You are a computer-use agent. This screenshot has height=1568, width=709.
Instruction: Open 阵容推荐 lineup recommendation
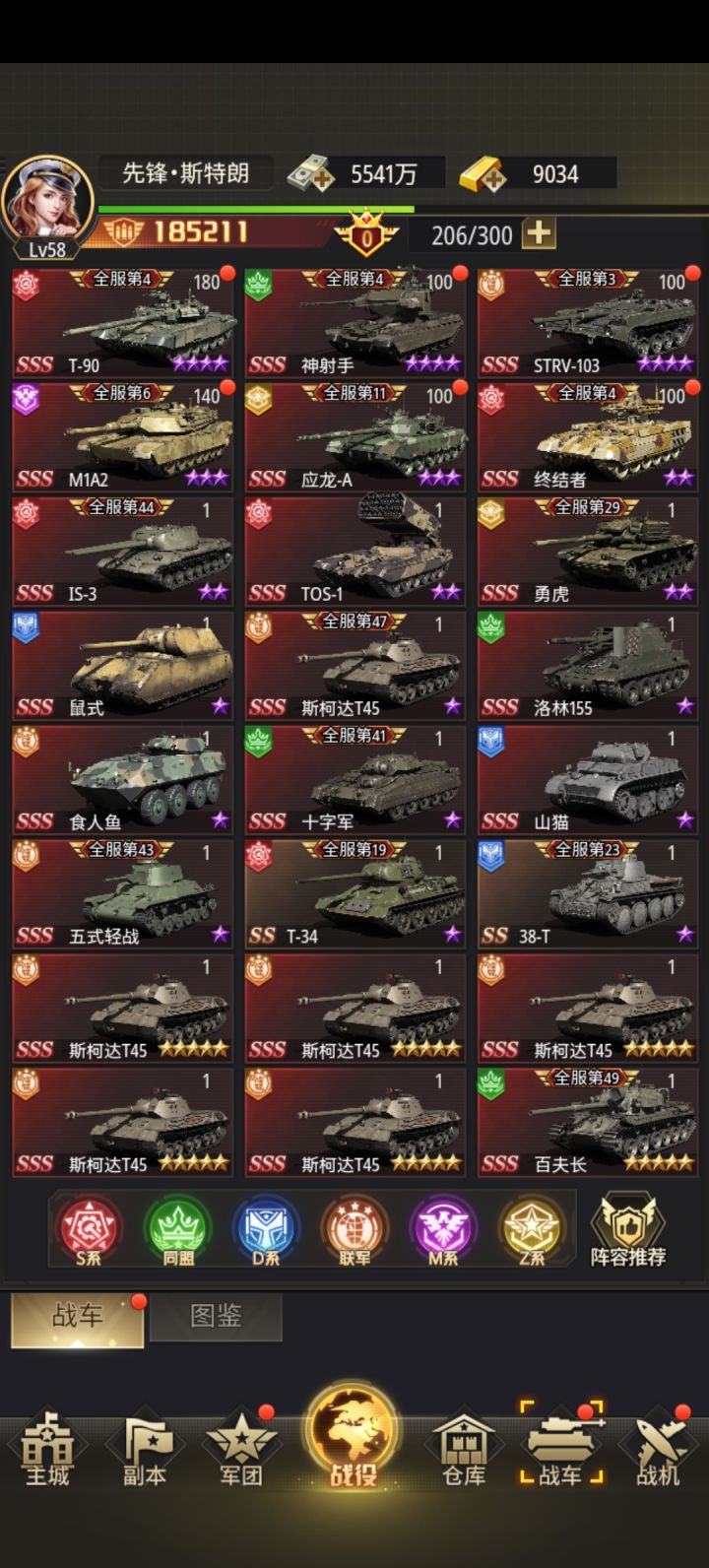coord(628,1230)
